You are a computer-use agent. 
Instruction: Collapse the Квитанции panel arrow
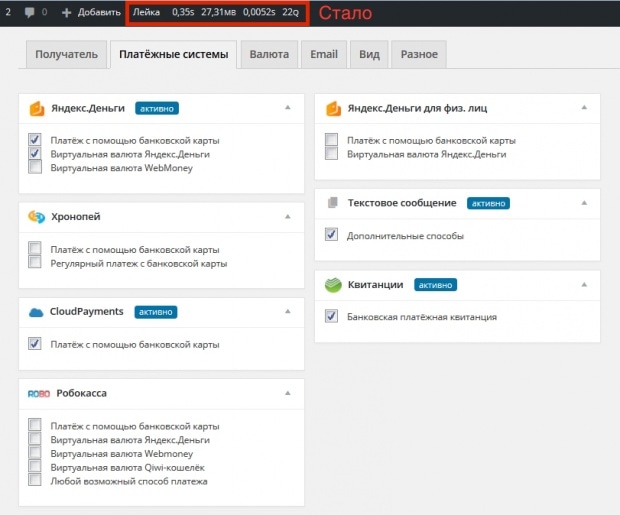point(583,284)
